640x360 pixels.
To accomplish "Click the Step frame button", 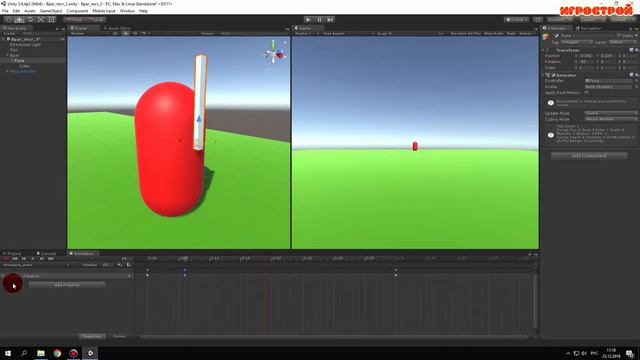I will (x=331, y=20).
